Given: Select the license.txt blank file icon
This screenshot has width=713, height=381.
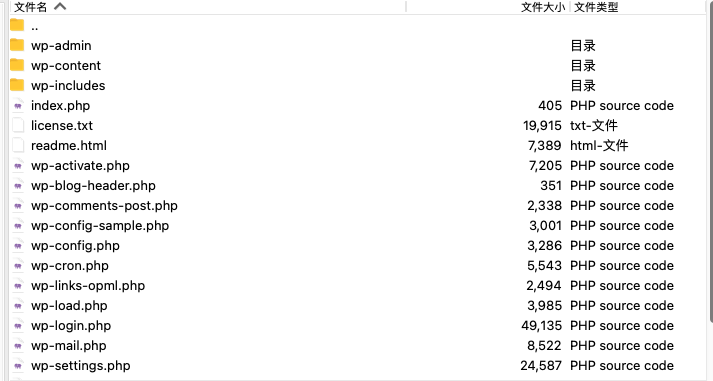Looking at the screenshot, I should click(x=18, y=125).
